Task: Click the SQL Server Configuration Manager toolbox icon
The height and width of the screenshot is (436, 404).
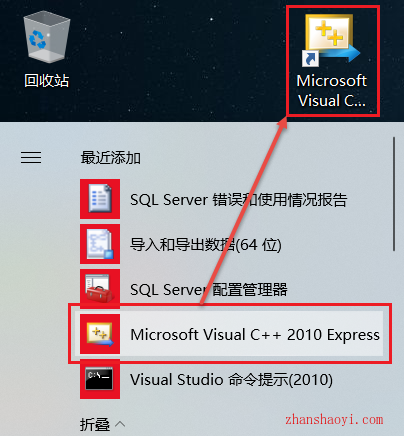Action: 100,289
